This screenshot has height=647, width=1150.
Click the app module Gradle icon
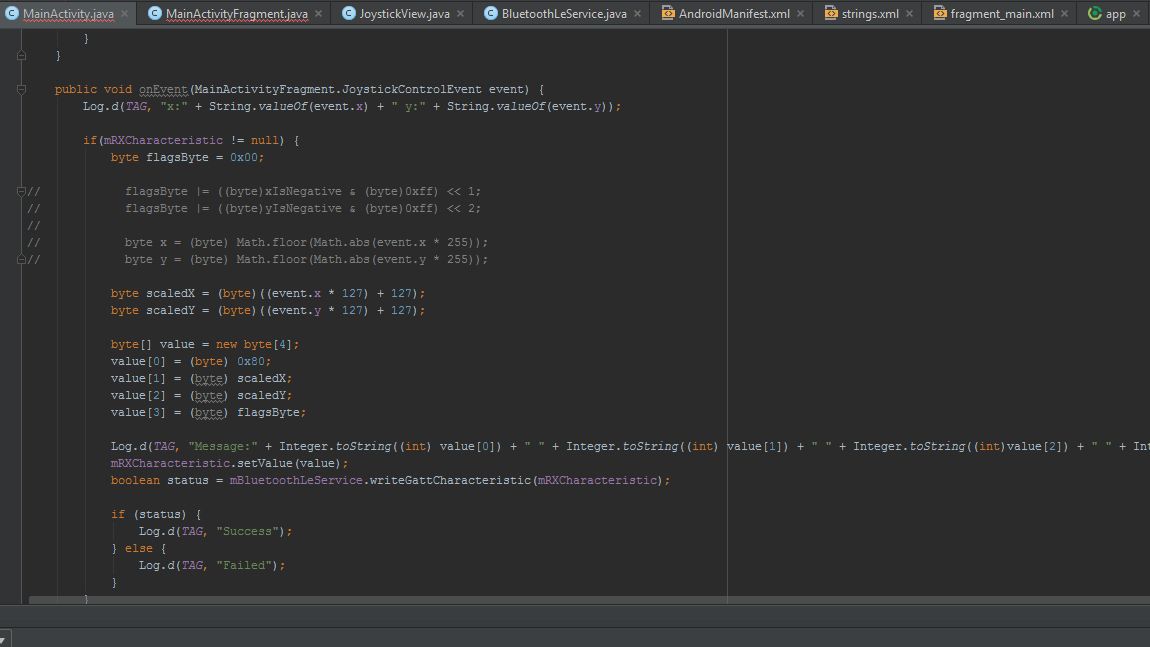pos(1094,13)
